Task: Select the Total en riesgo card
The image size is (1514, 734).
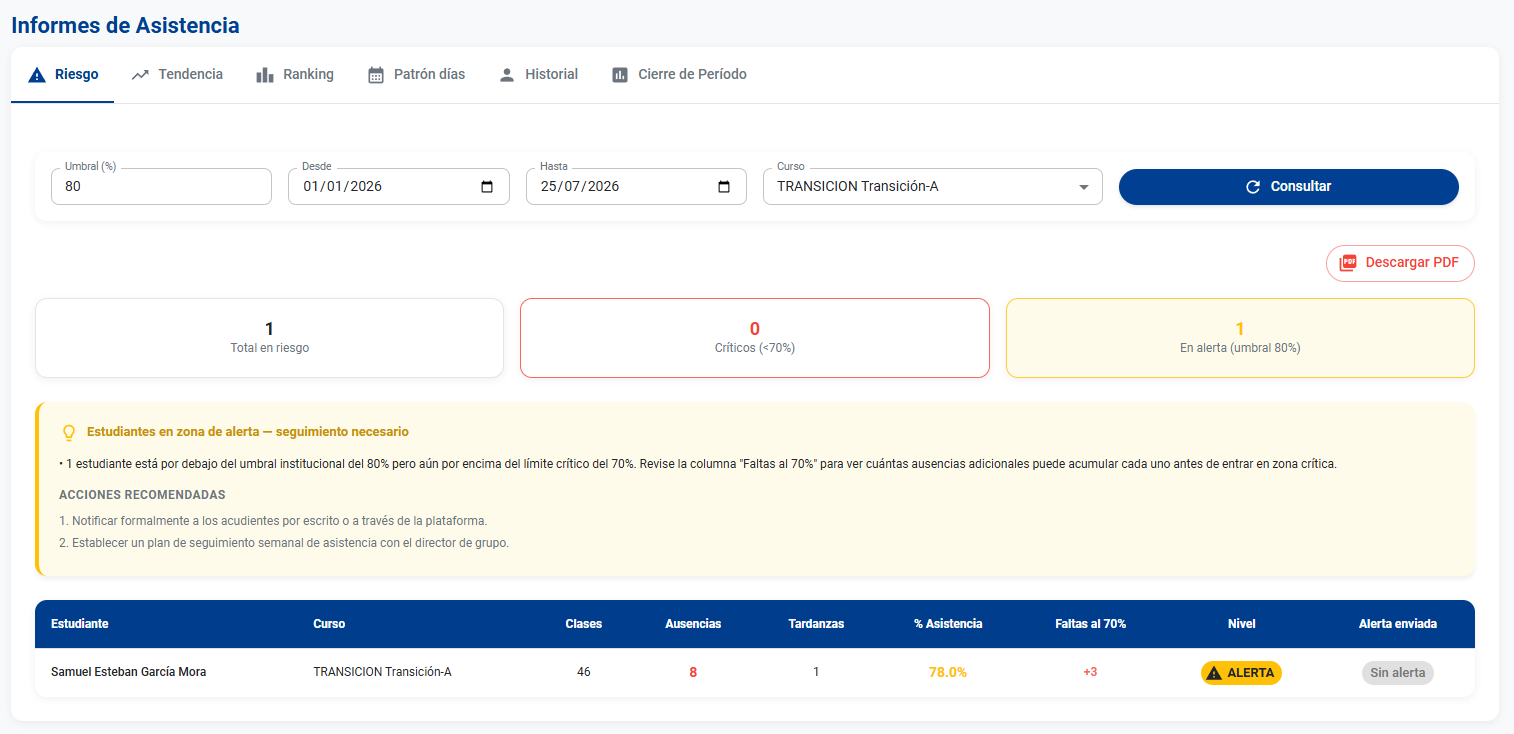Action: (x=269, y=338)
